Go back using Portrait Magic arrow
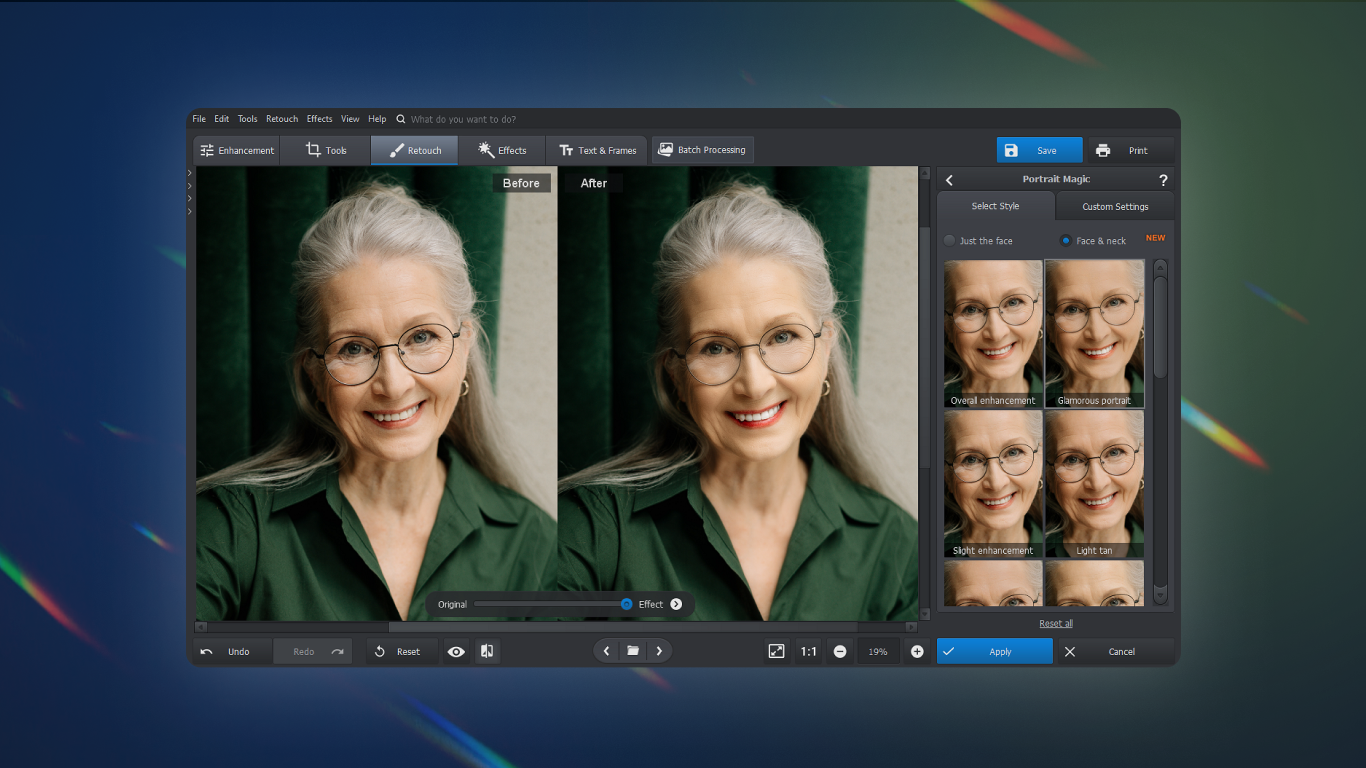 click(x=949, y=180)
